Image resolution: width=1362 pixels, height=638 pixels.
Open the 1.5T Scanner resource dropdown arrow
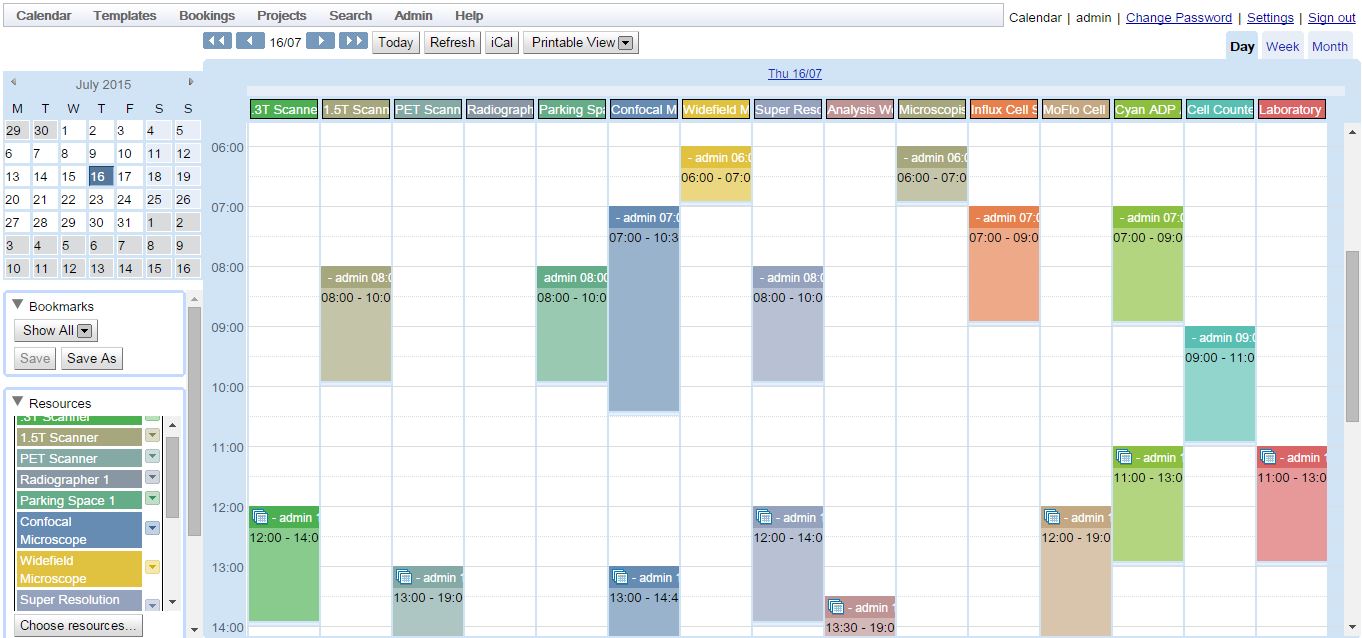coord(152,435)
